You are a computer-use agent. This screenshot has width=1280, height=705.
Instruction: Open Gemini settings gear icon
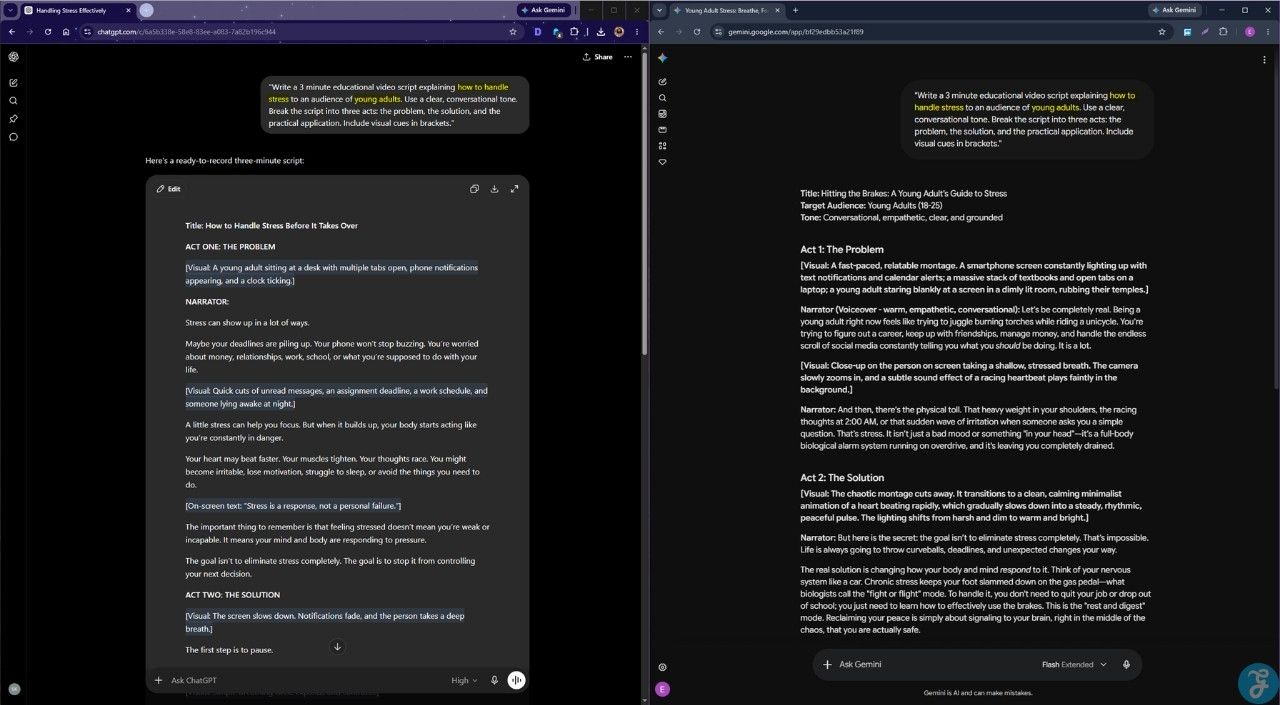coord(662,667)
